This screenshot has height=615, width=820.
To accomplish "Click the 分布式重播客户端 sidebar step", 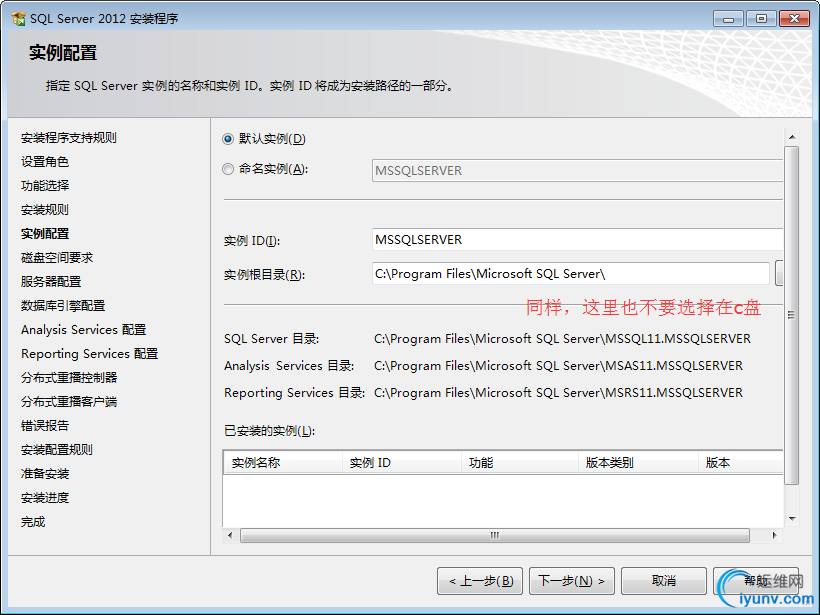I will click(x=69, y=402).
